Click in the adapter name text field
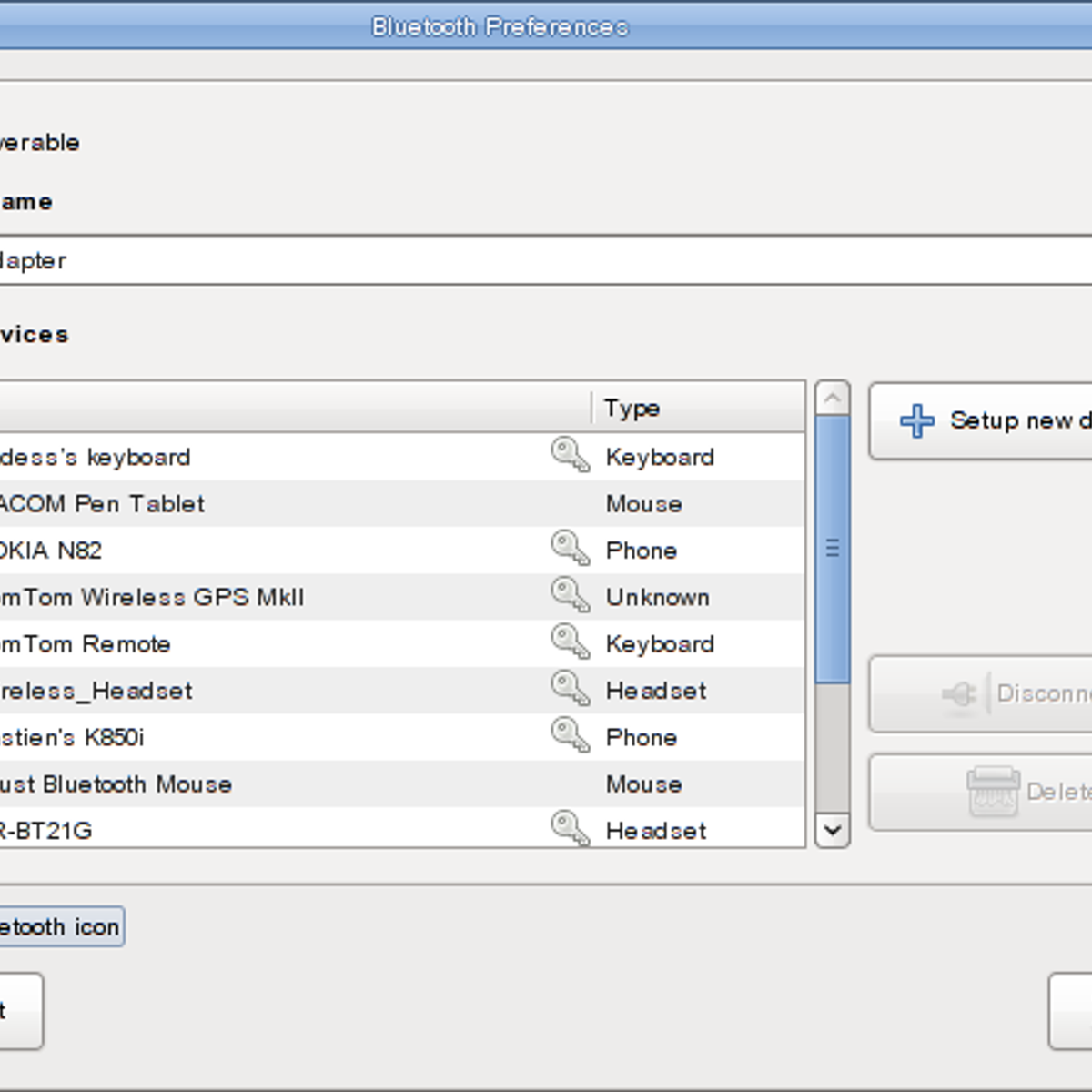The width and height of the screenshot is (1092, 1092). [546, 260]
